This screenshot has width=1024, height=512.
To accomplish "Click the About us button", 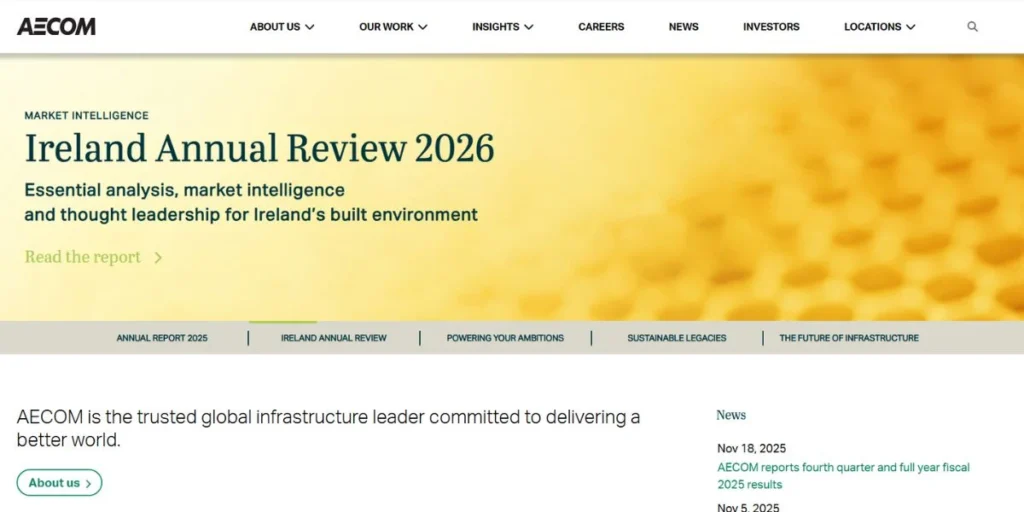I will (59, 483).
